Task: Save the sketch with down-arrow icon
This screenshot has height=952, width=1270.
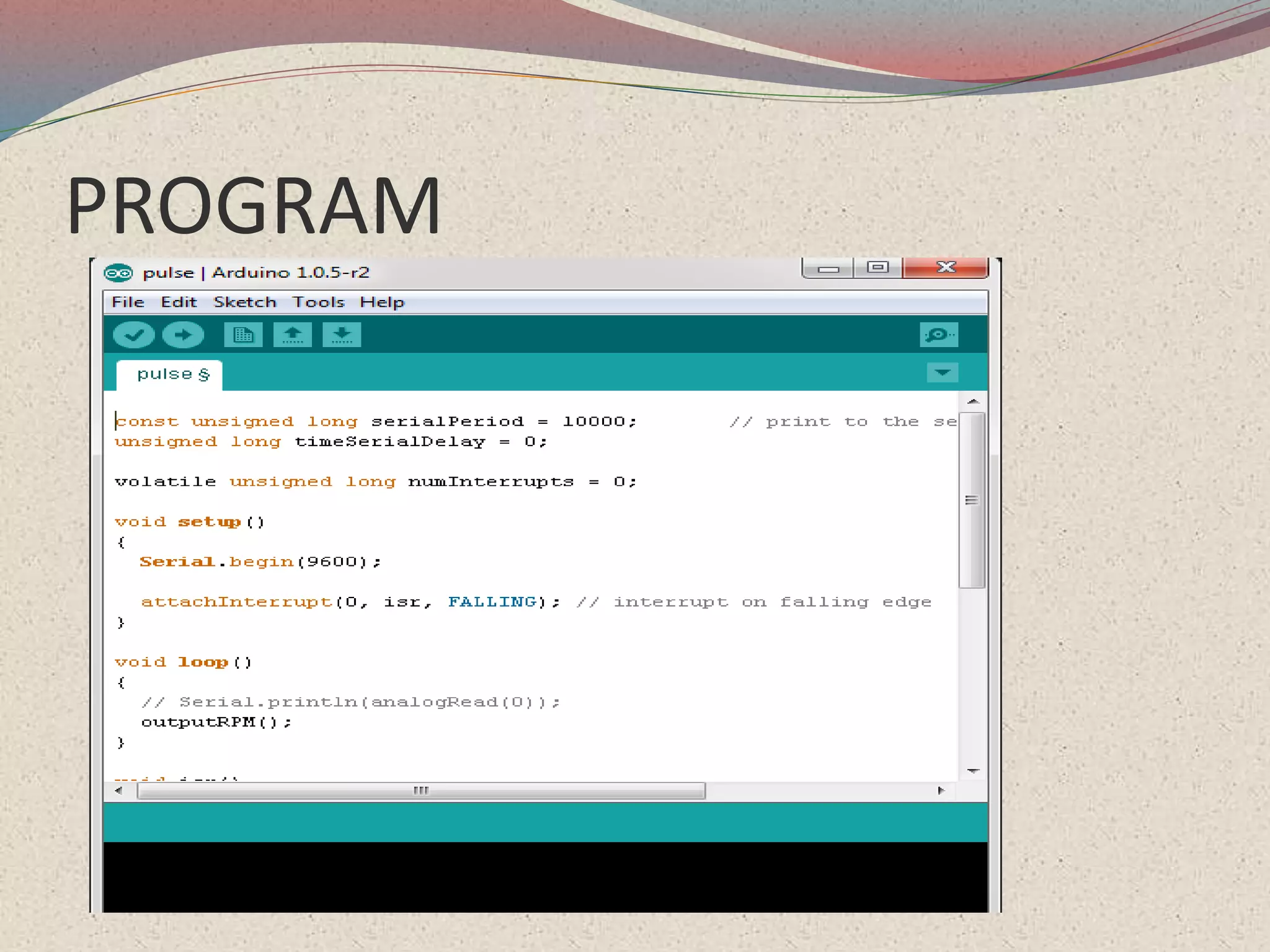Action: pyautogui.click(x=342, y=335)
